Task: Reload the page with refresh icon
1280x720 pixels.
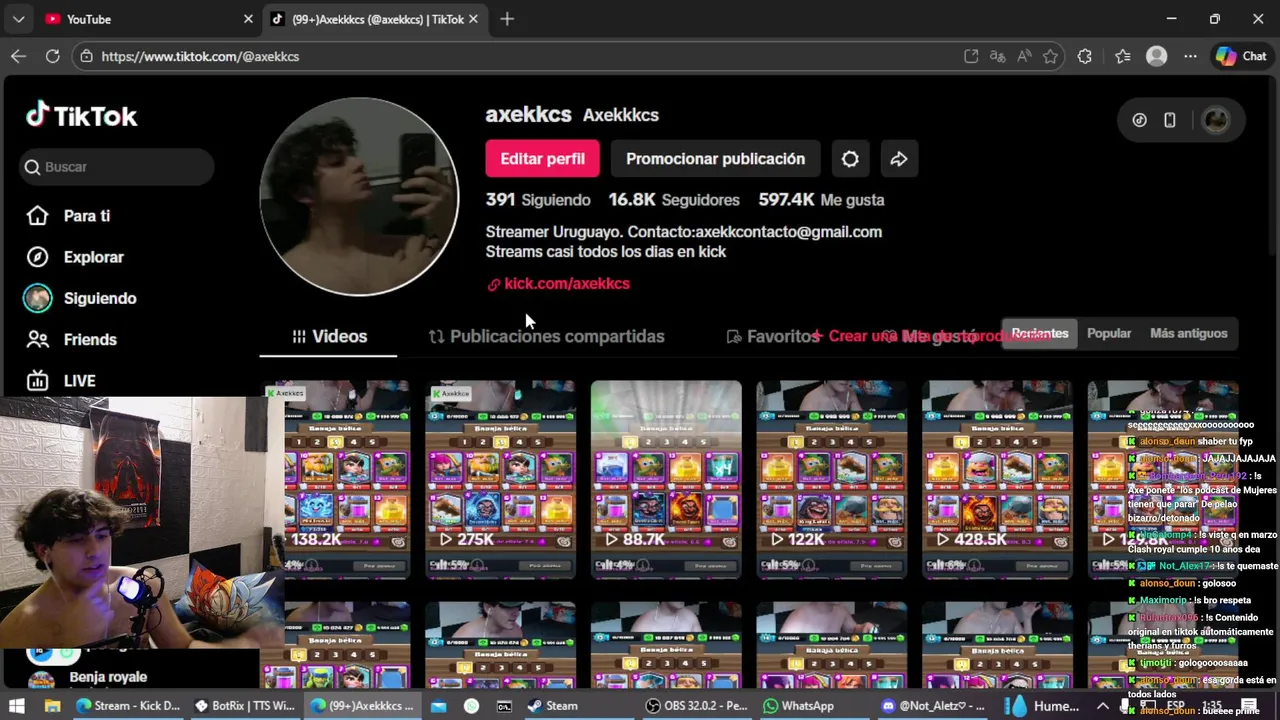Action: (x=52, y=56)
